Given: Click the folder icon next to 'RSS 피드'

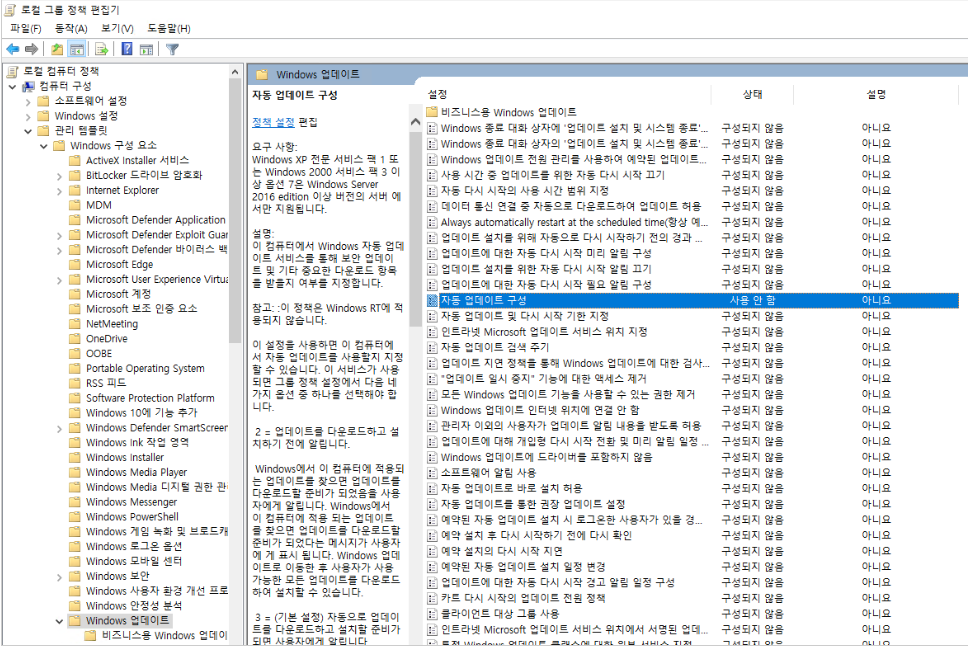Looking at the screenshot, I should 75,383.
